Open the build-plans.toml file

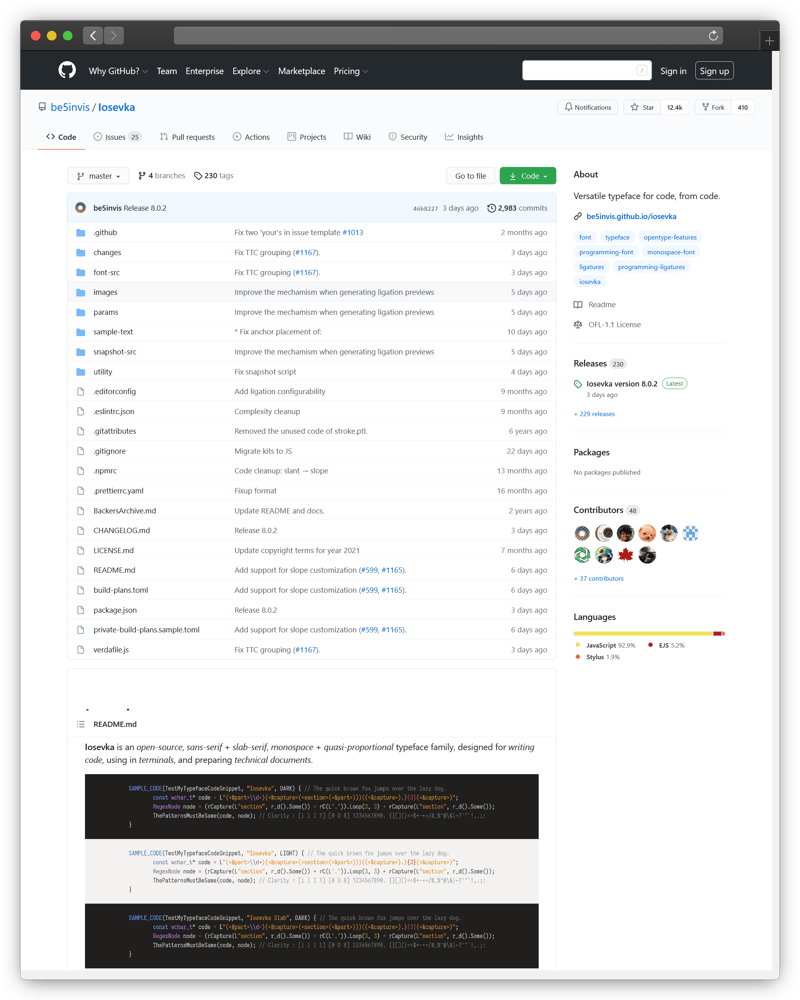[x=121, y=591]
